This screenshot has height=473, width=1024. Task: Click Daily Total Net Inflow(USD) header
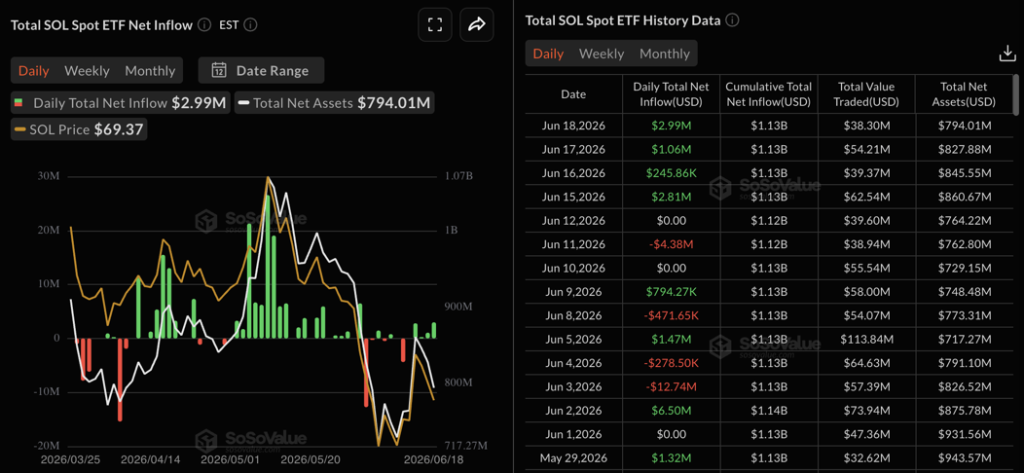tap(671, 94)
